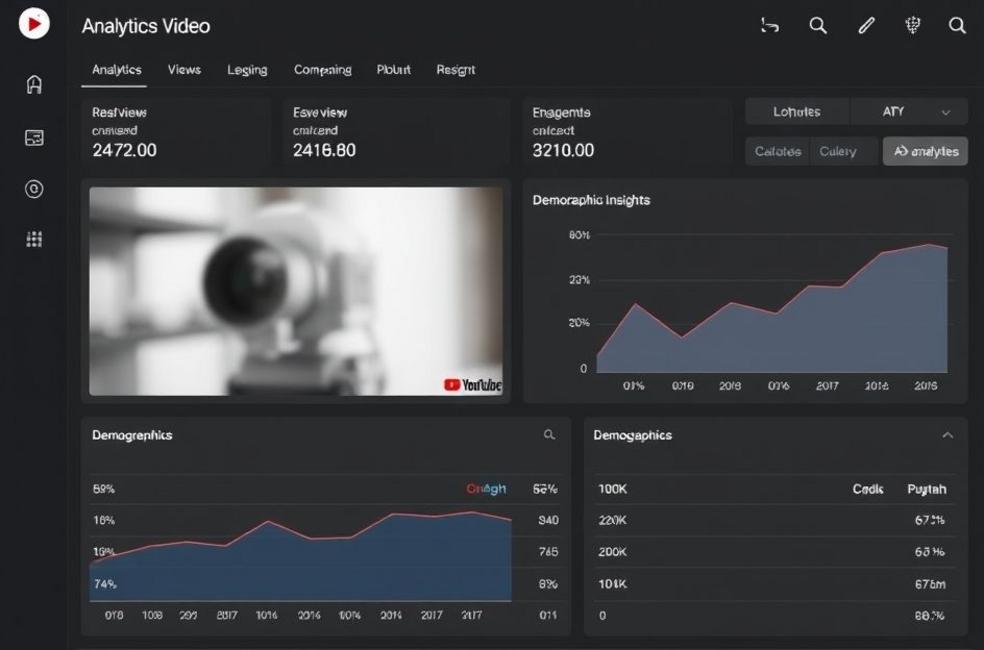Click the back arrow icon in the header
The width and height of the screenshot is (984, 650).
pos(769,26)
